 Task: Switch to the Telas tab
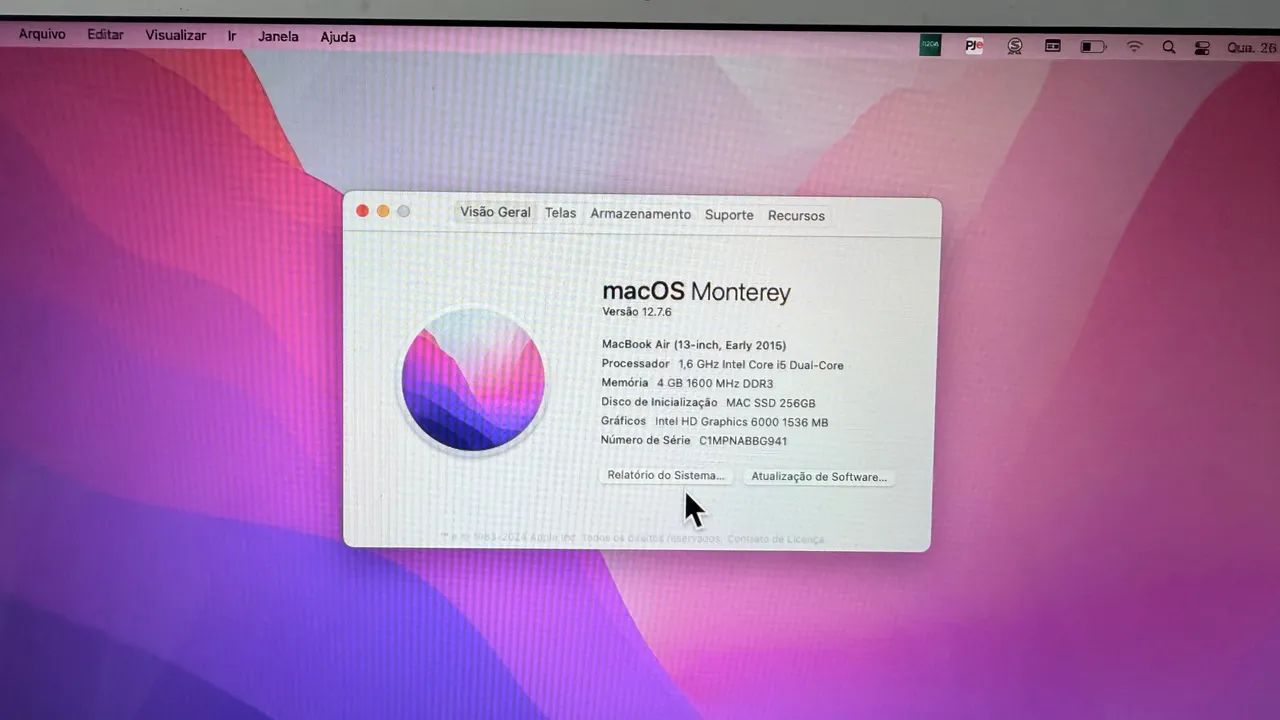coord(561,213)
